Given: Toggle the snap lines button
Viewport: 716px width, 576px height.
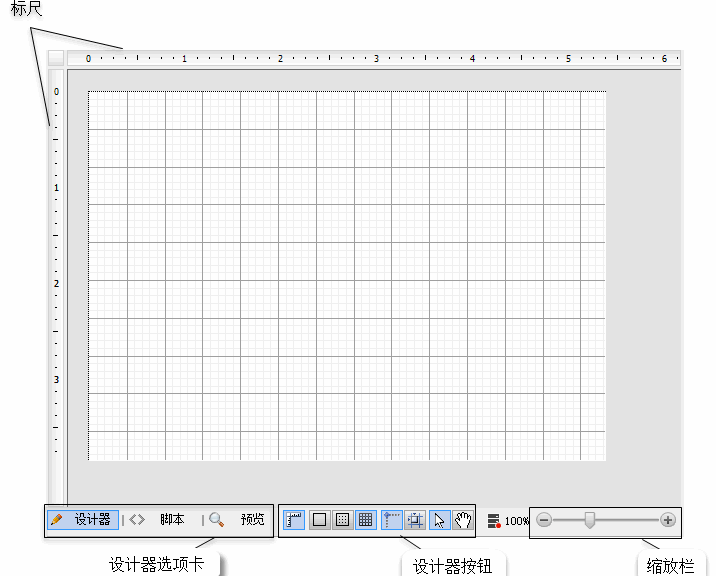Looking at the screenshot, I should click(x=392, y=520).
